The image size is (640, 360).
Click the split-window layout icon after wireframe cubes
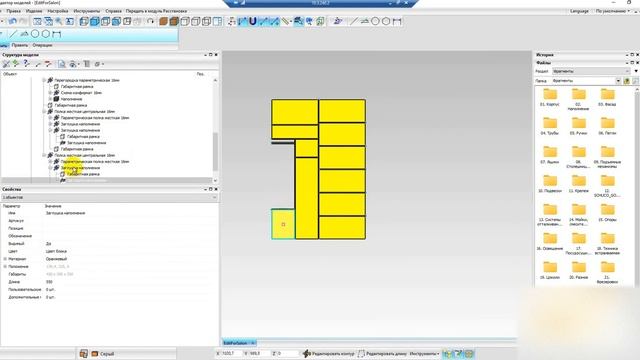click(x=218, y=21)
